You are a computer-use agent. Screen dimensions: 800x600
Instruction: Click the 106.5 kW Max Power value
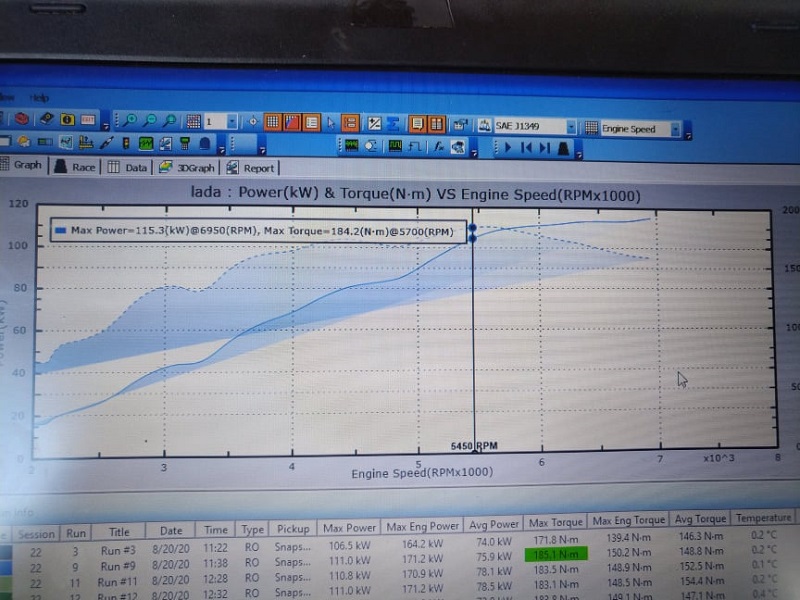point(349,545)
